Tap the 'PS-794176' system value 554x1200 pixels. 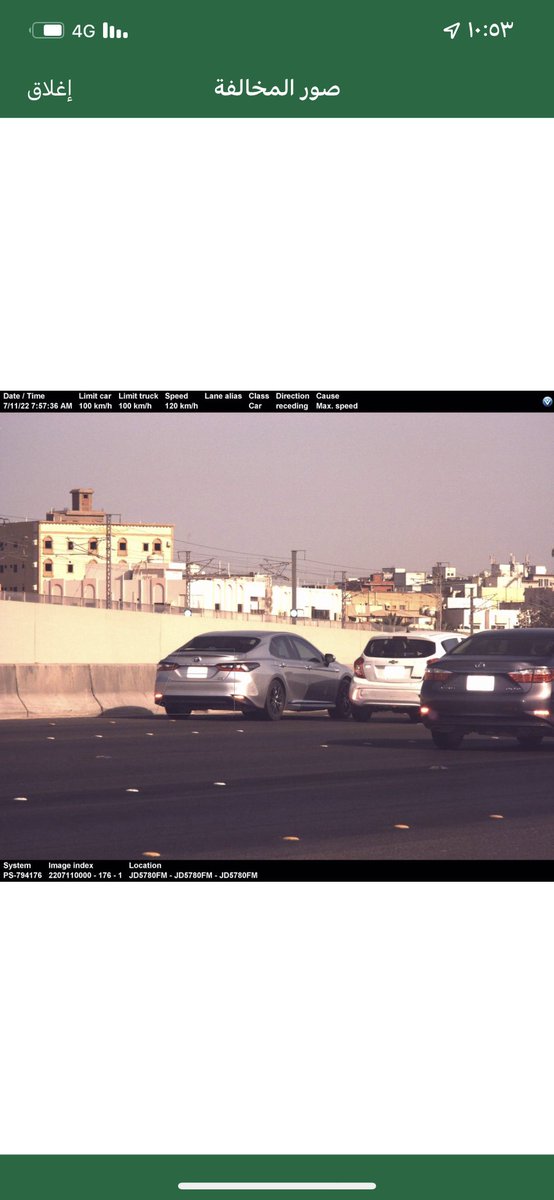point(23,875)
